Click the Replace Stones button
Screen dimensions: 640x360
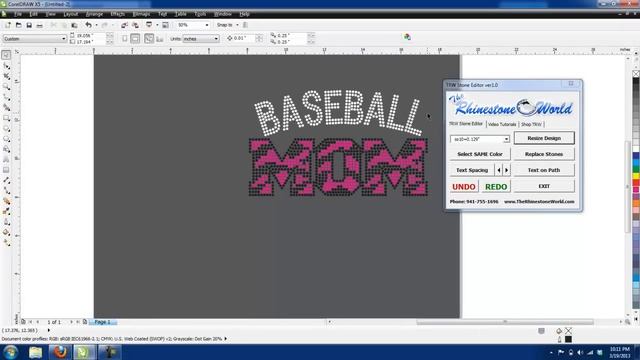coord(544,154)
